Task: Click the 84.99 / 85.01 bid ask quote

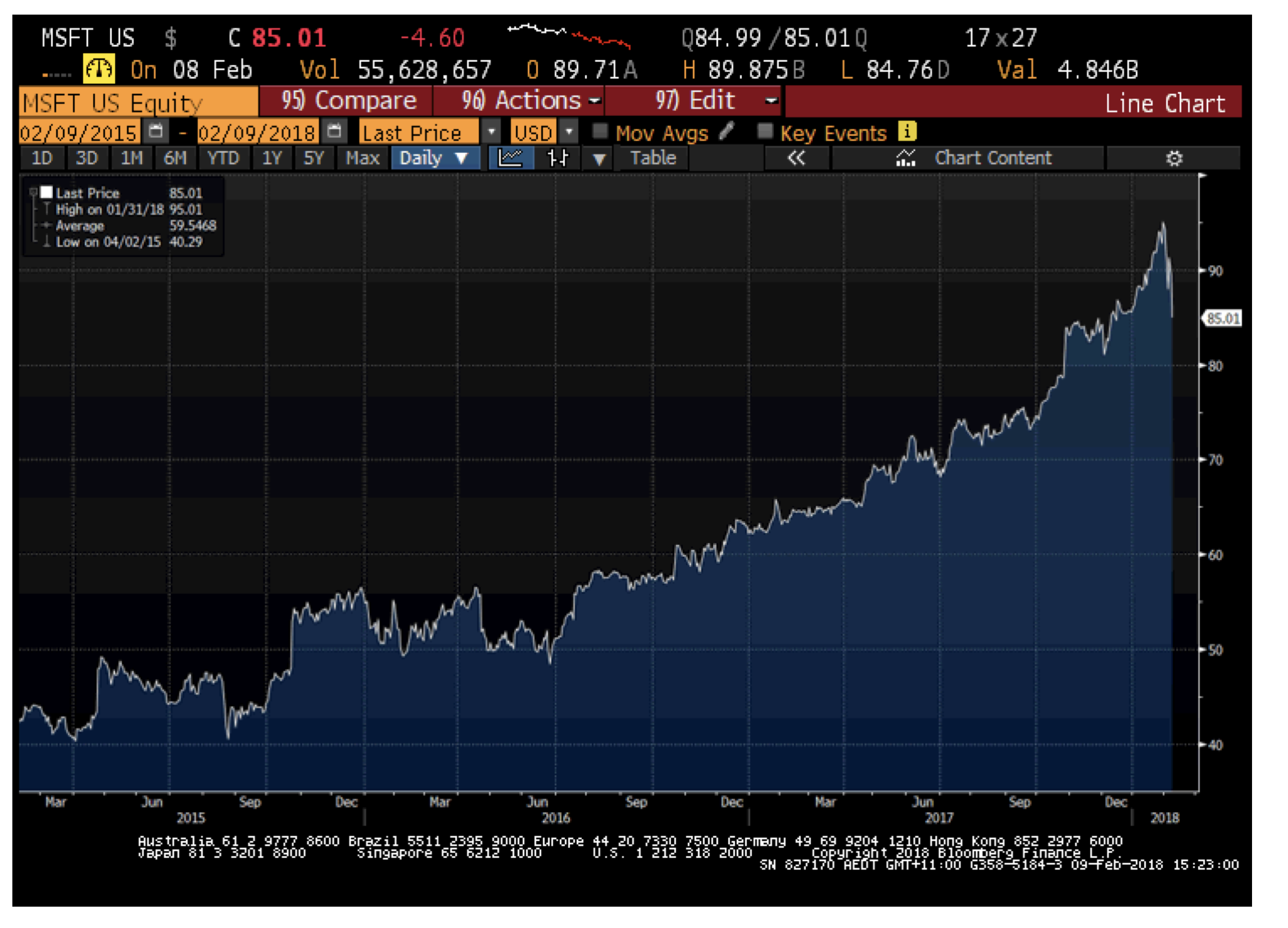Action: tap(774, 38)
